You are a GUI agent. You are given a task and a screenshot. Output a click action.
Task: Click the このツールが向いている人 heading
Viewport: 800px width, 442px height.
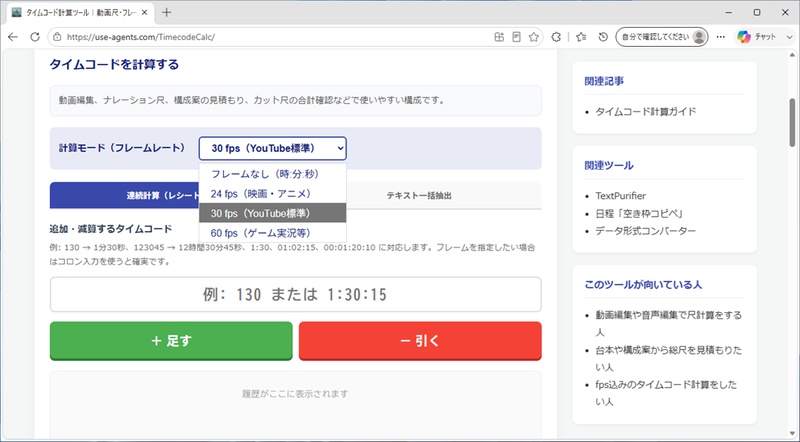(643, 285)
